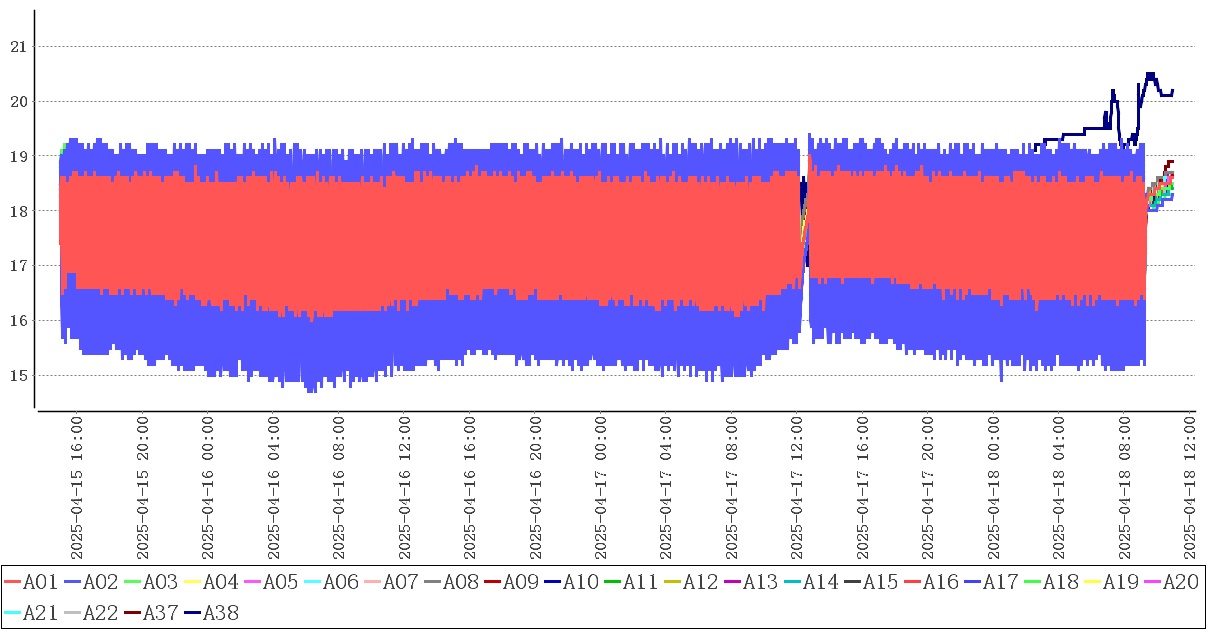Screen dimensions: 1207x630
Task: Hide the A38 series via its legend entry
Action: pos(220,611)
